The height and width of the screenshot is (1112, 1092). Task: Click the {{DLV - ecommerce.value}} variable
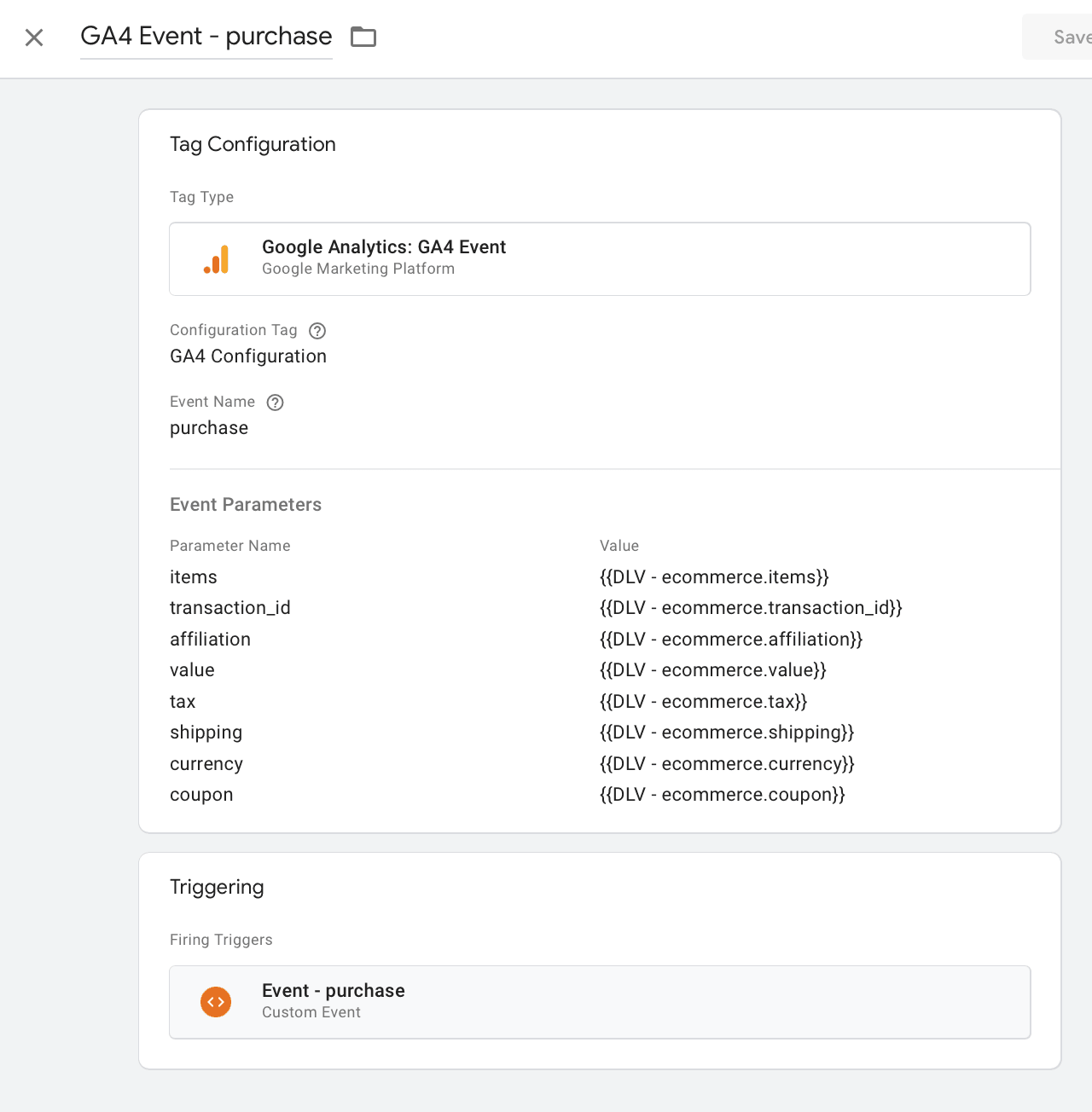point(713,670)
